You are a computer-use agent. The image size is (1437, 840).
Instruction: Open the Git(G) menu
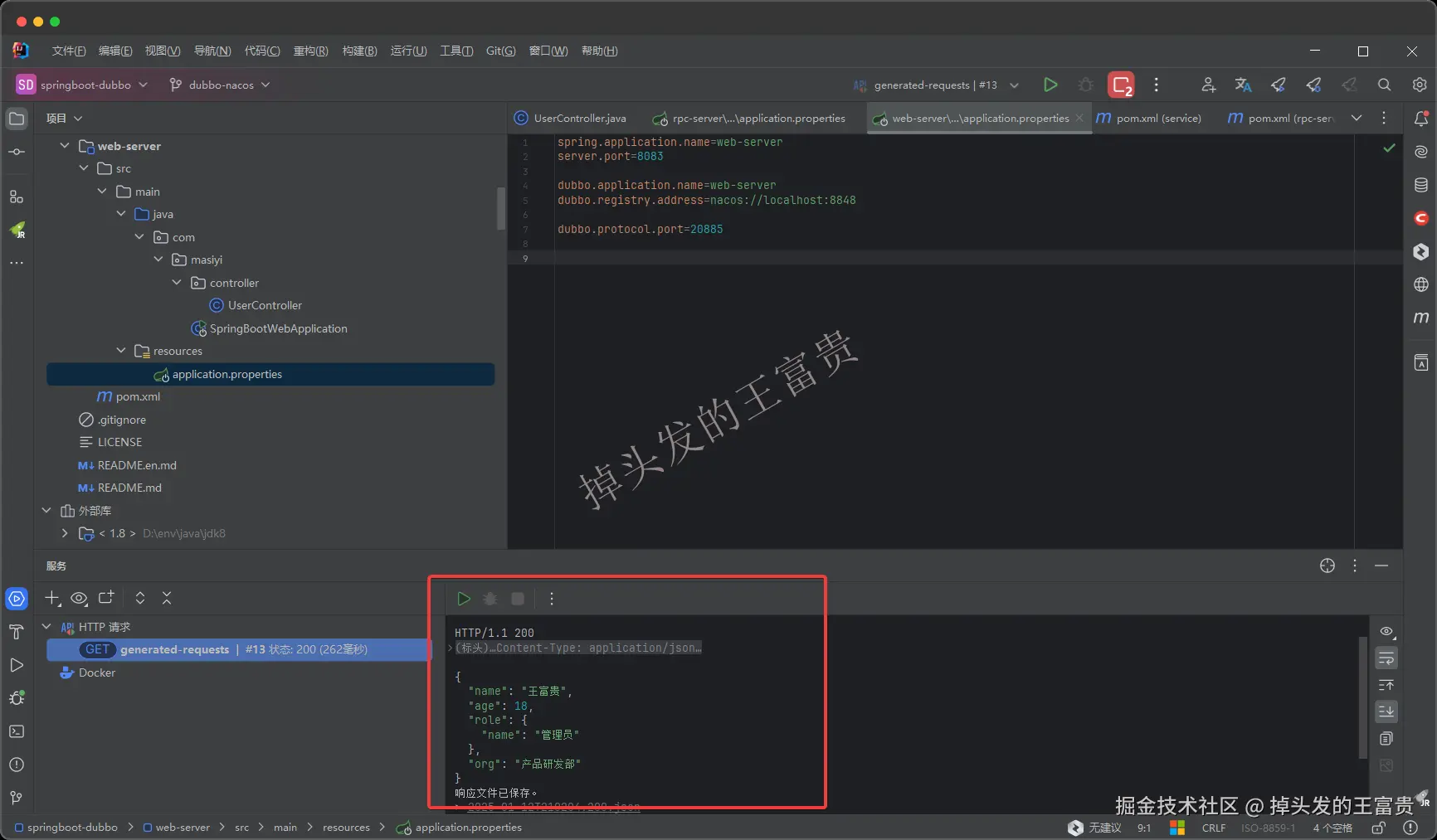click(501, 51)
